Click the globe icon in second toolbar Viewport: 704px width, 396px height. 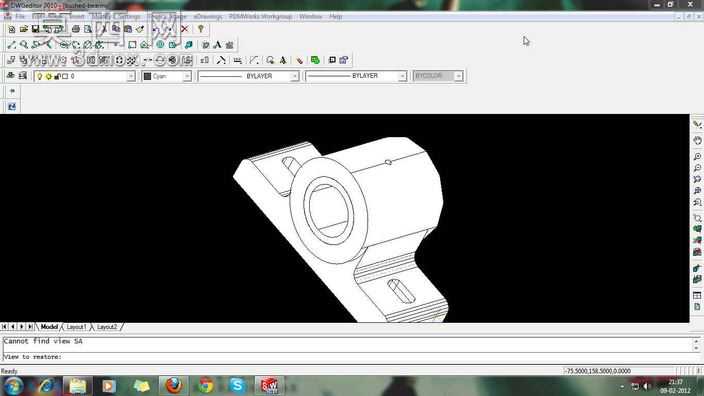(160, 45)
